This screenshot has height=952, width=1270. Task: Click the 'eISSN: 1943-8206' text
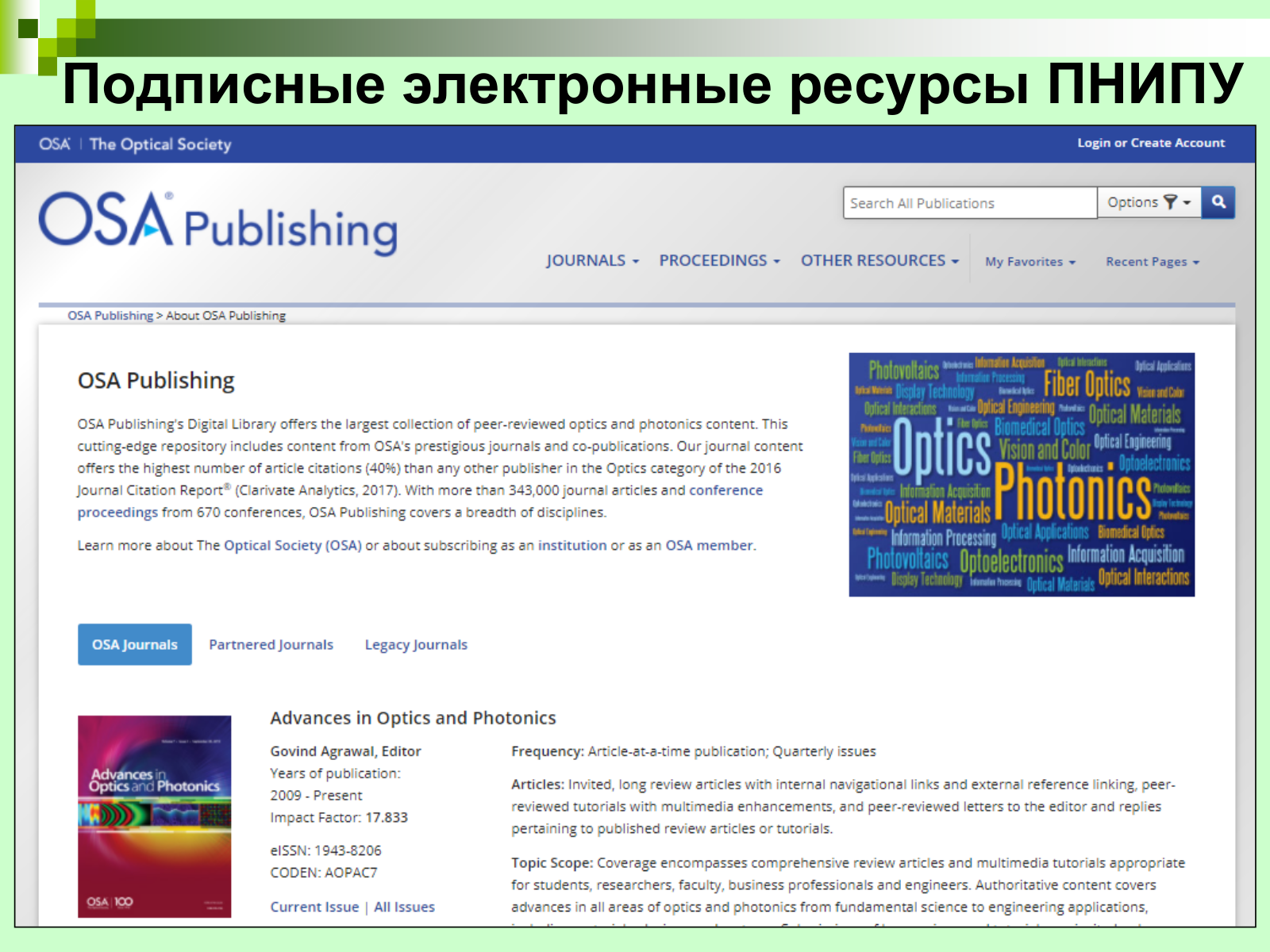coord(325,850)
